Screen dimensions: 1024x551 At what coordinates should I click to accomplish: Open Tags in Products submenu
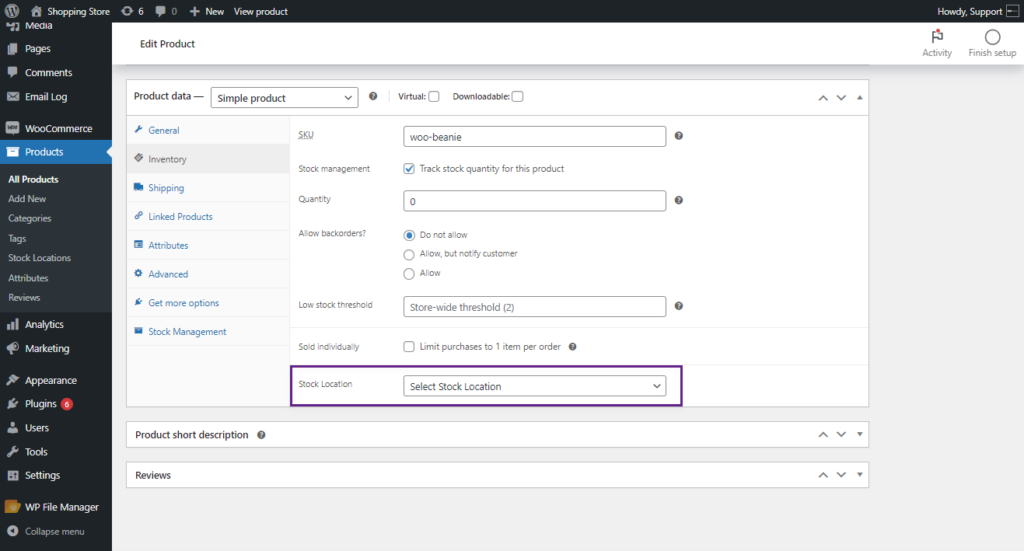[17, 238]
